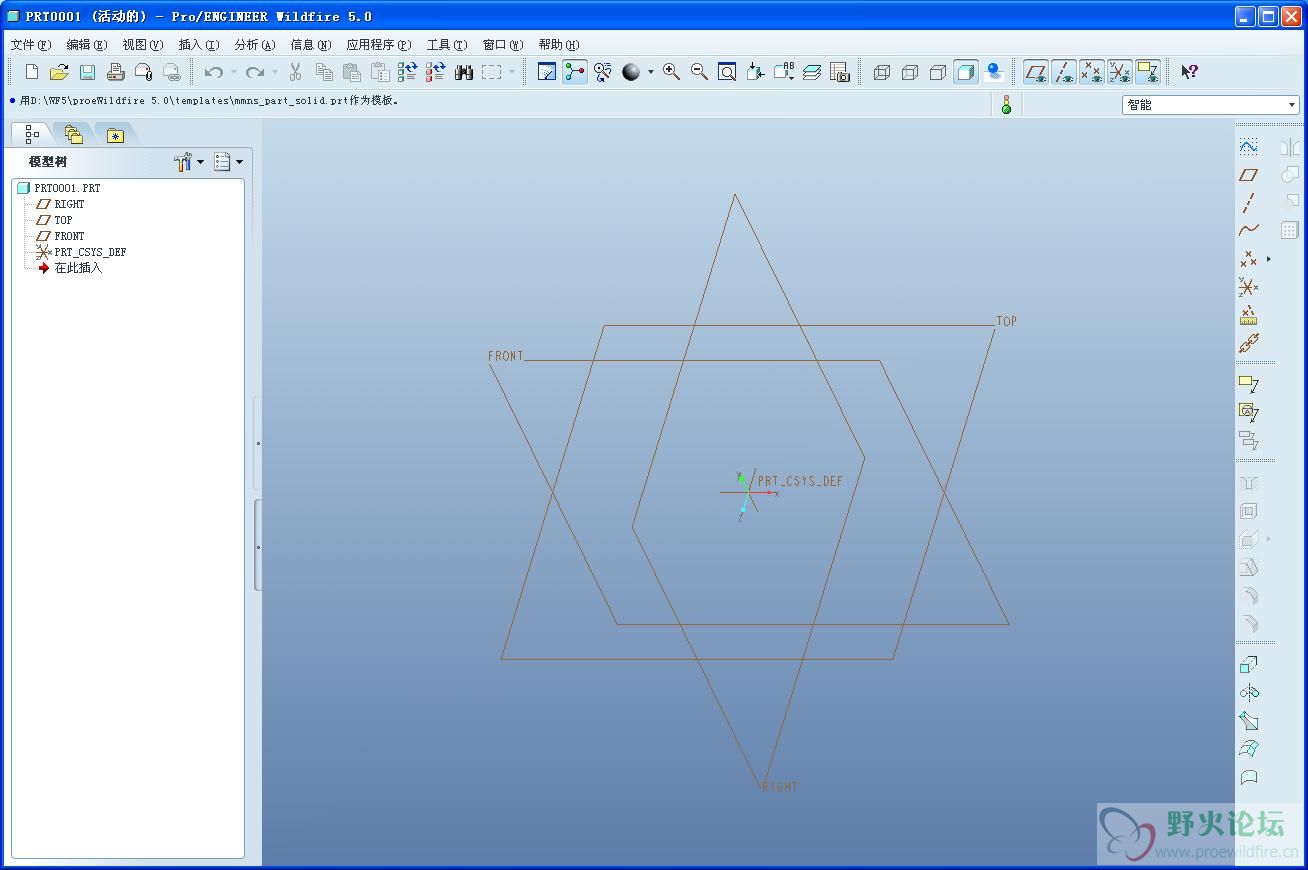The width and height of the screenshot is (1308, 870).
Task: Switch to the Favorites tab
Action: (115, 134)
